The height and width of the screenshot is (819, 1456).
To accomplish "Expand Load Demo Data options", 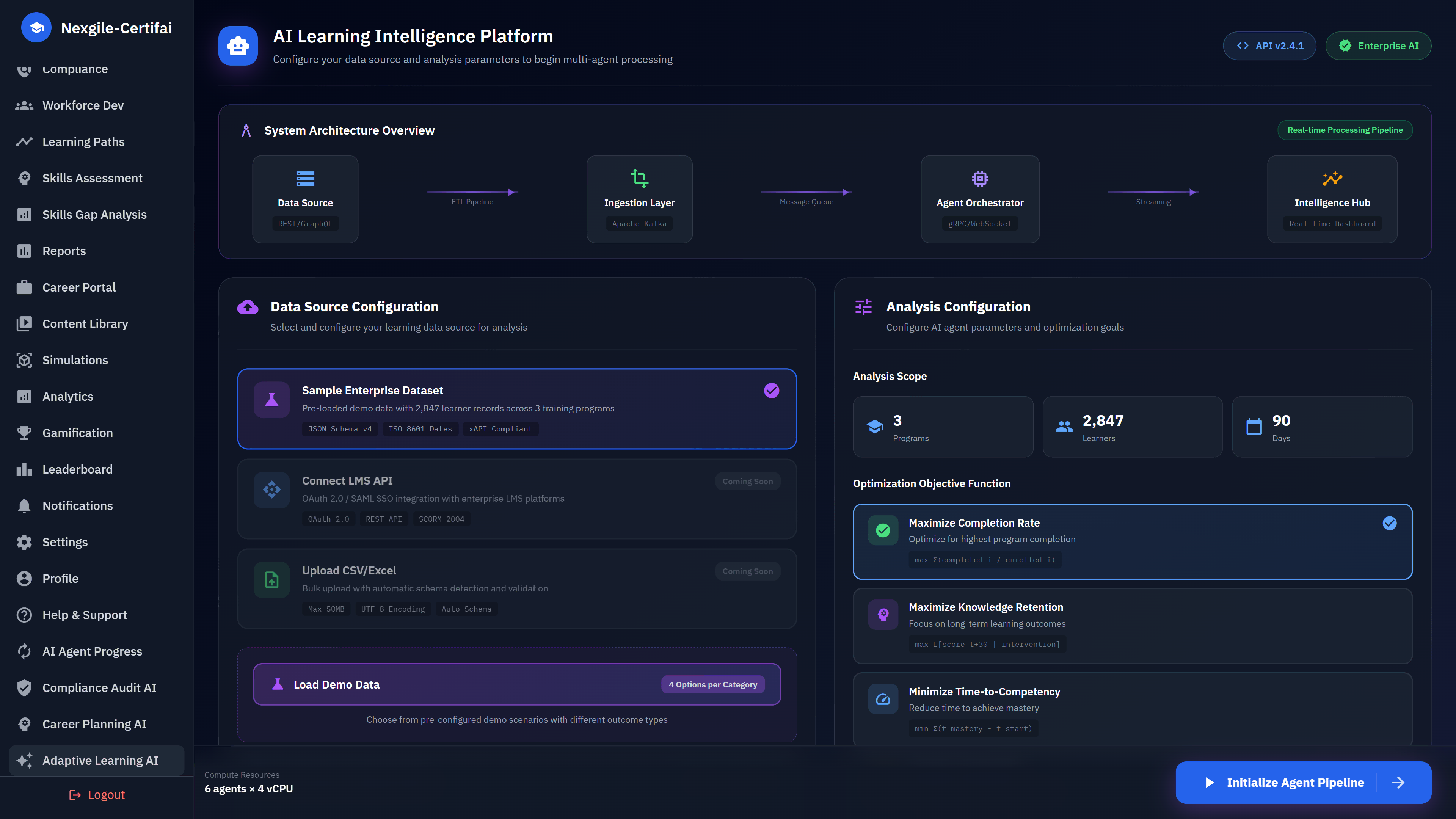I will [336, 684].
